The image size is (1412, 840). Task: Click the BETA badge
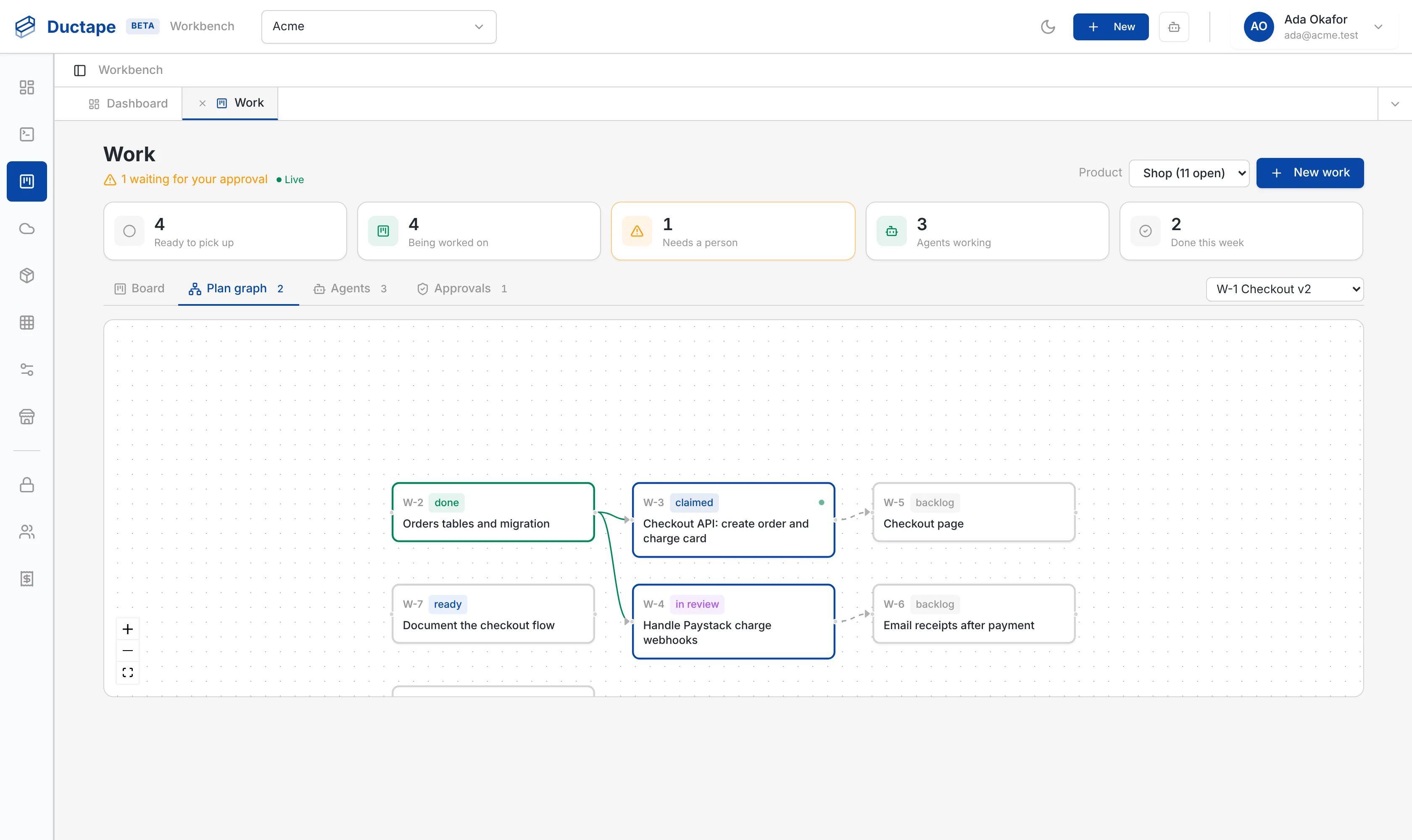click(x=143, y=26)
